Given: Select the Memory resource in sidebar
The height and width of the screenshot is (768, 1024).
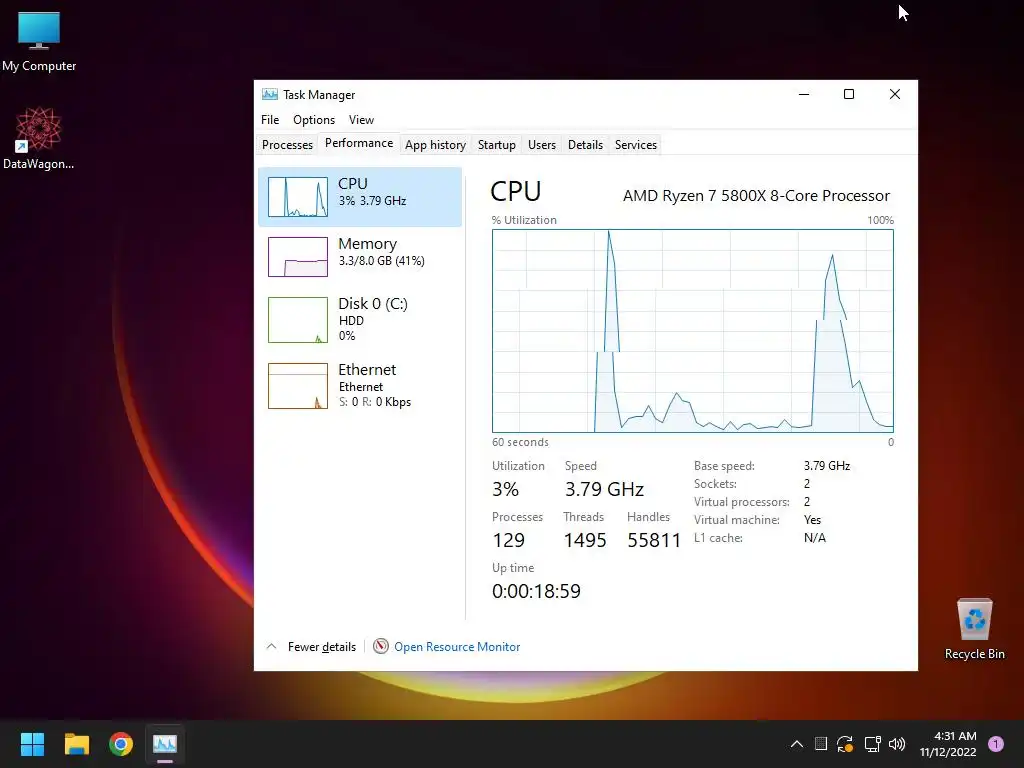Looking at the screenshot, I should [x=360, y=256].
